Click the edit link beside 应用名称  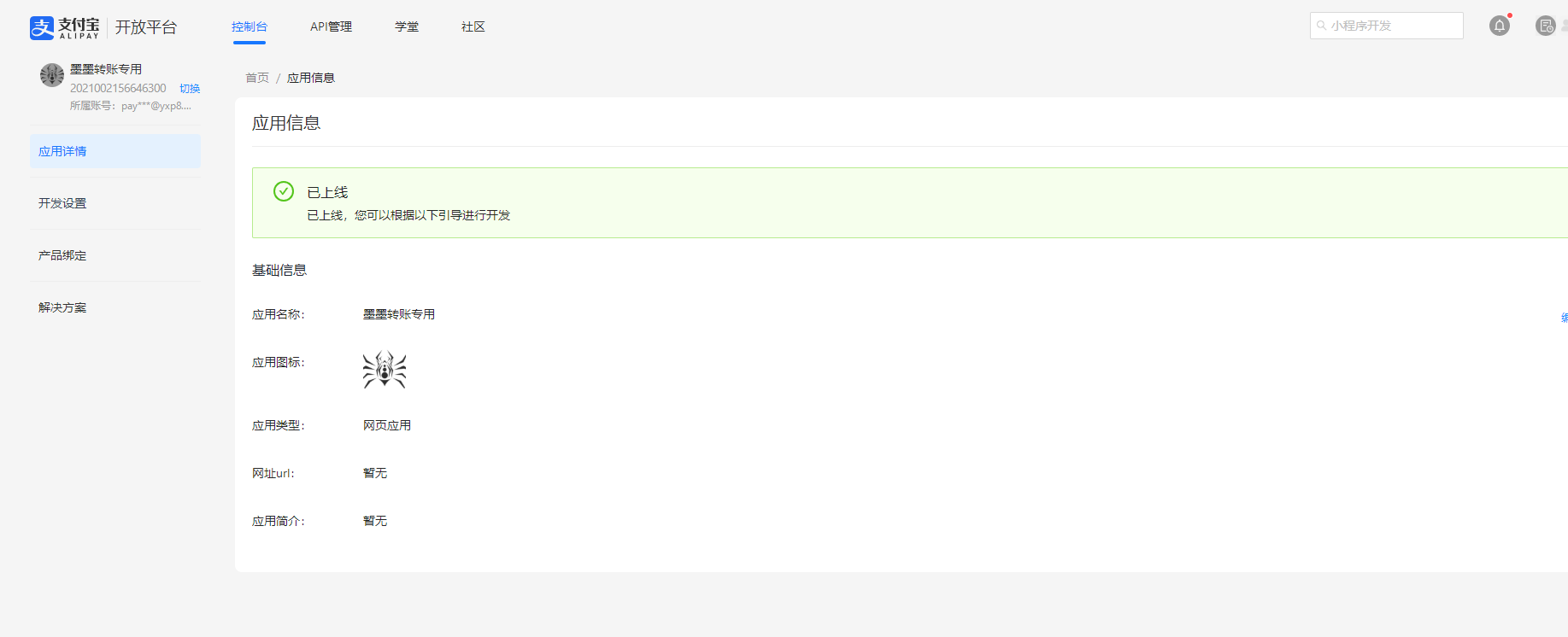click(x=1564, y=318)
